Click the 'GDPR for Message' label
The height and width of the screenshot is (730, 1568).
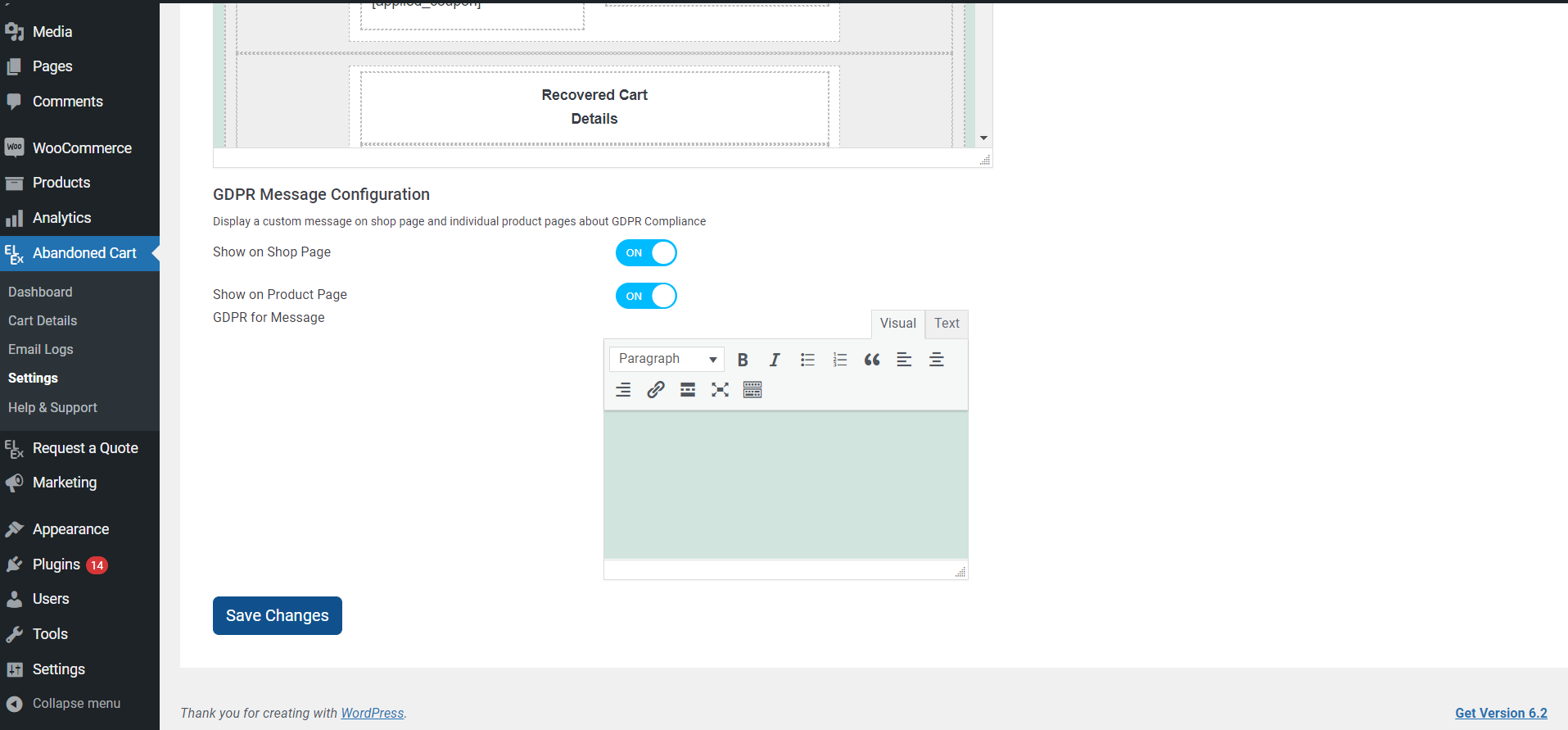[269, 317]
